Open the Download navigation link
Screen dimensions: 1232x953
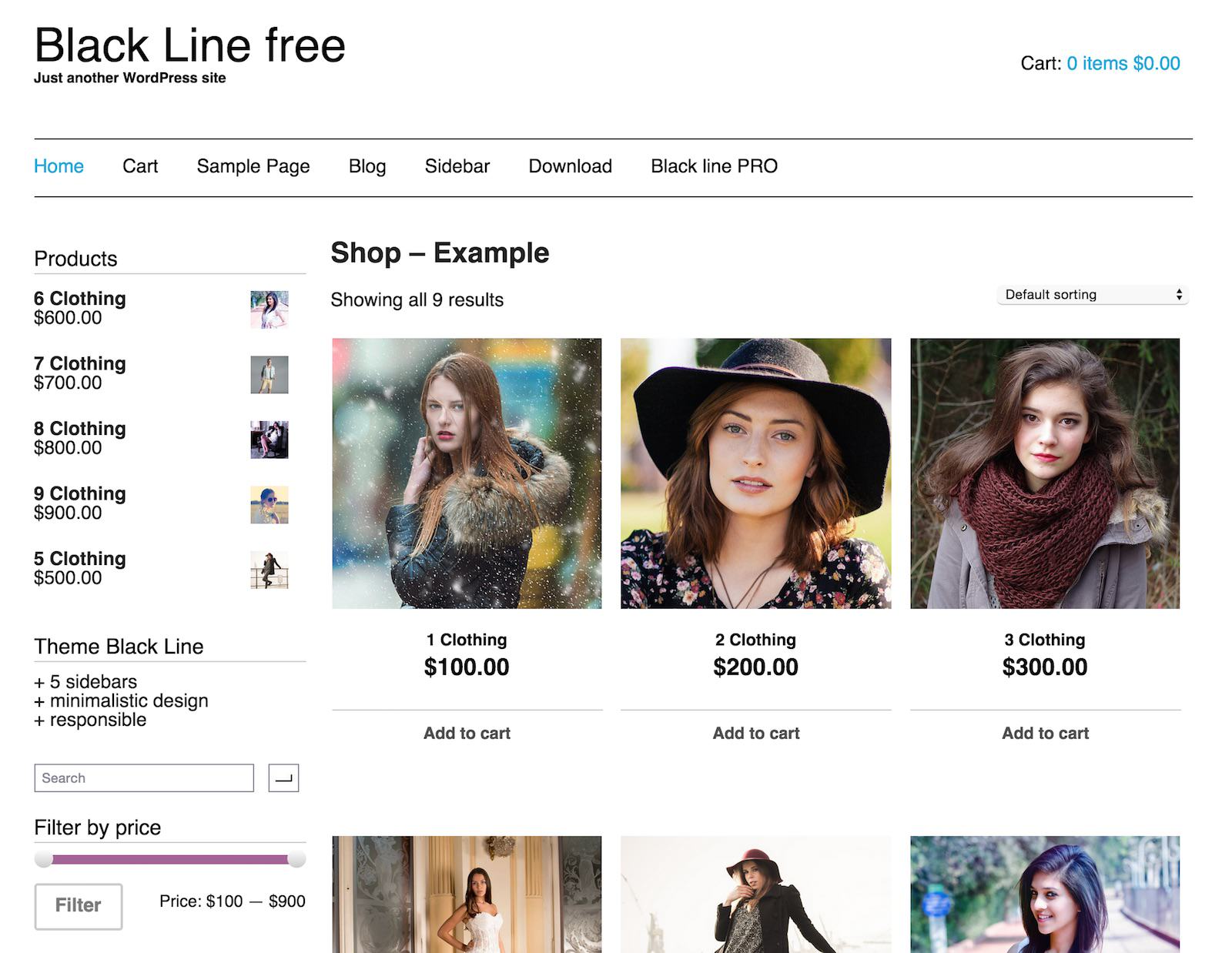click(x=570, y=166)
